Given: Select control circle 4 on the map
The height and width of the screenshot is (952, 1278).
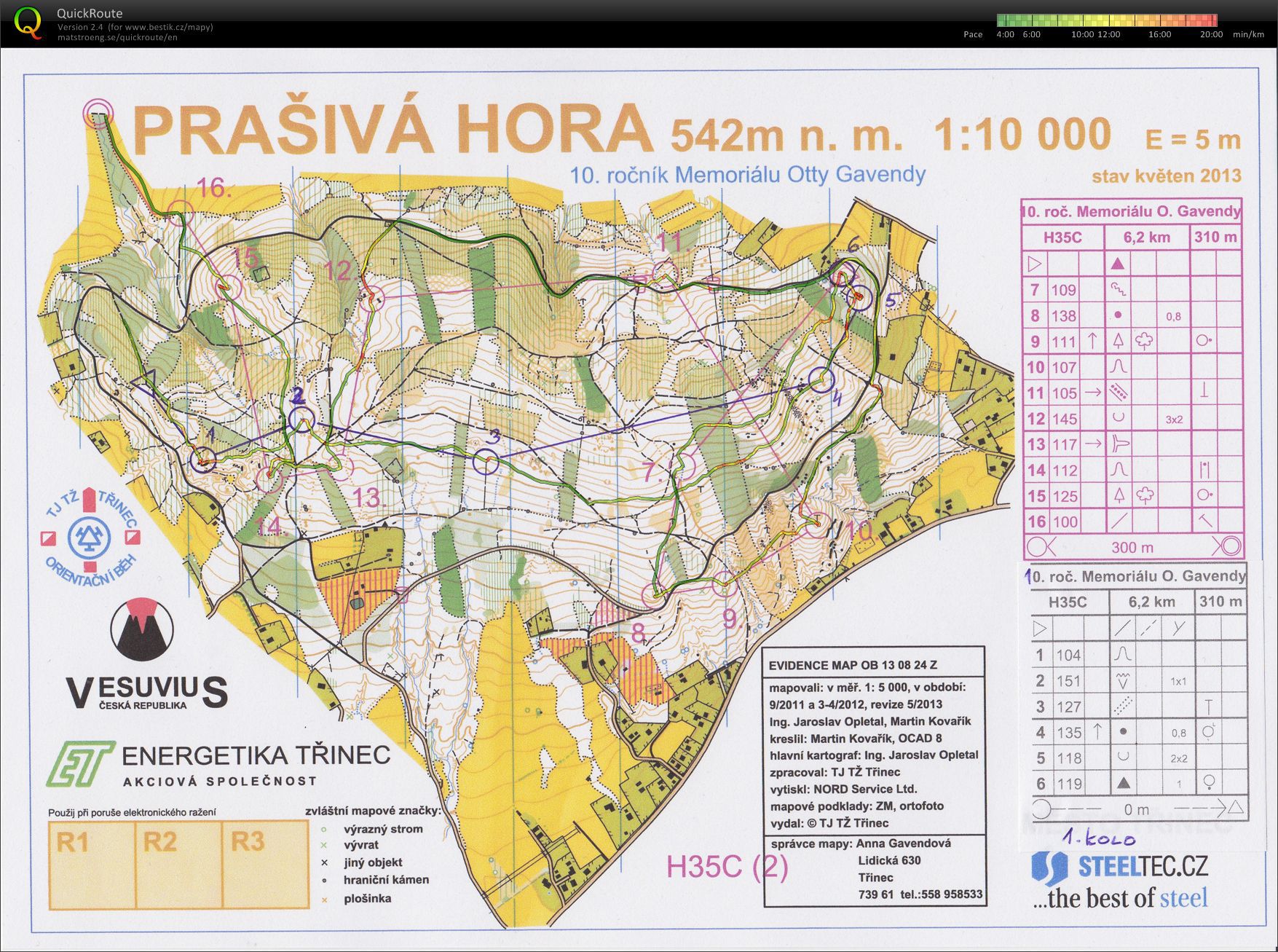Looking at the screenshot, I should pyautogui.click(x=821, y=379).
